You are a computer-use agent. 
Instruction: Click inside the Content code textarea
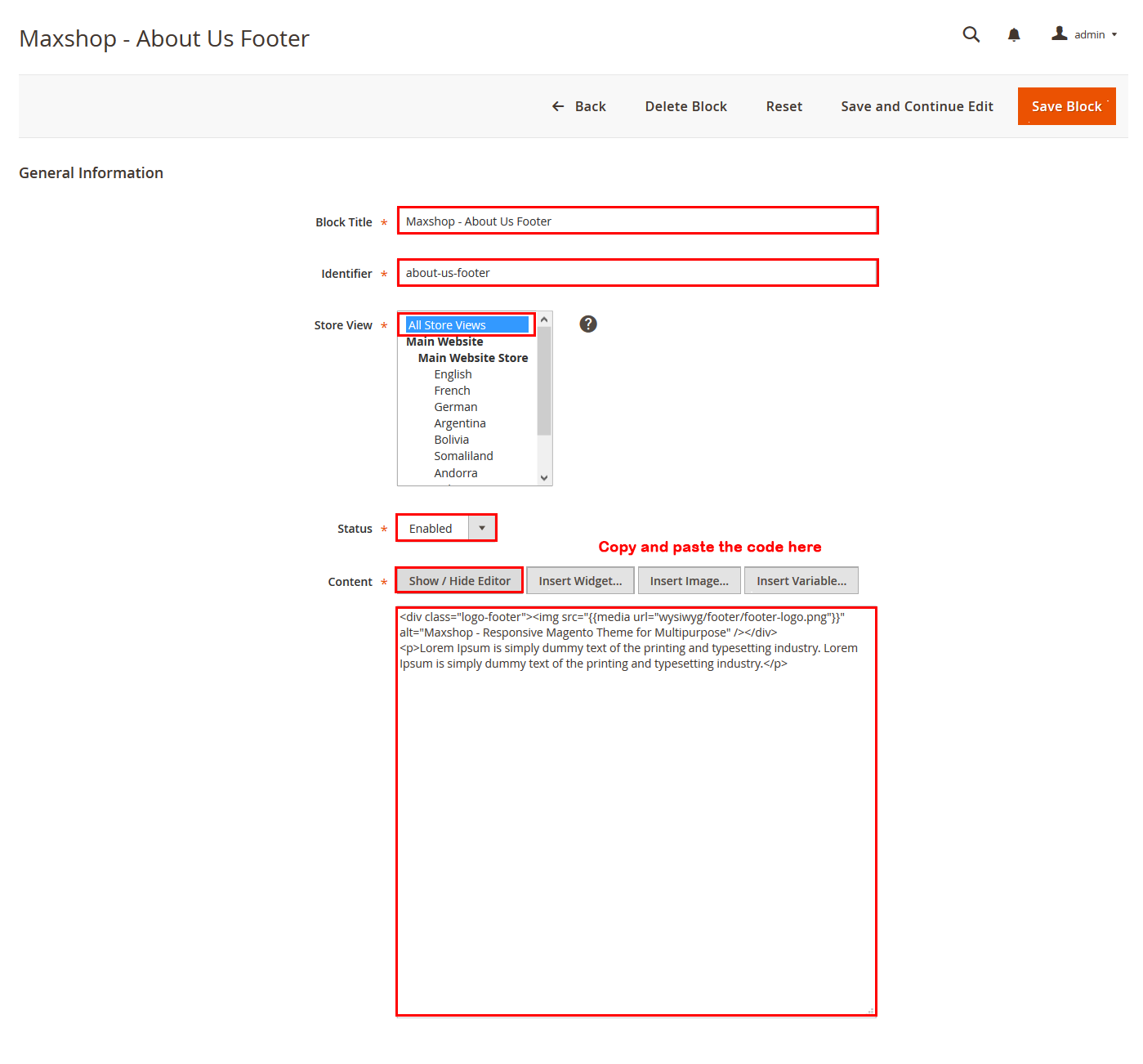click(636, 811)
